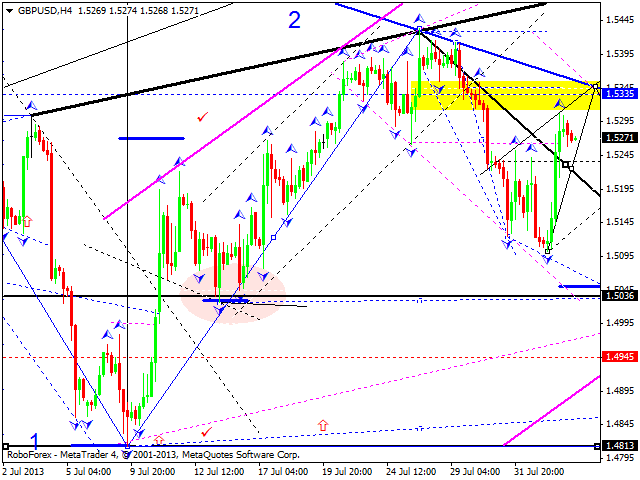Select the trendline anchor point at the 24 Jul peak
This screenshot has height=480, width=640.
tap(419, 29)
